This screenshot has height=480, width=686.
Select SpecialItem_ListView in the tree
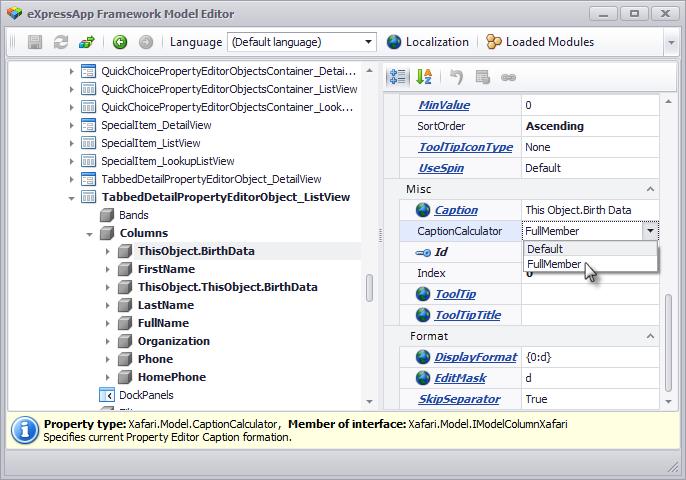click(150, 143)
